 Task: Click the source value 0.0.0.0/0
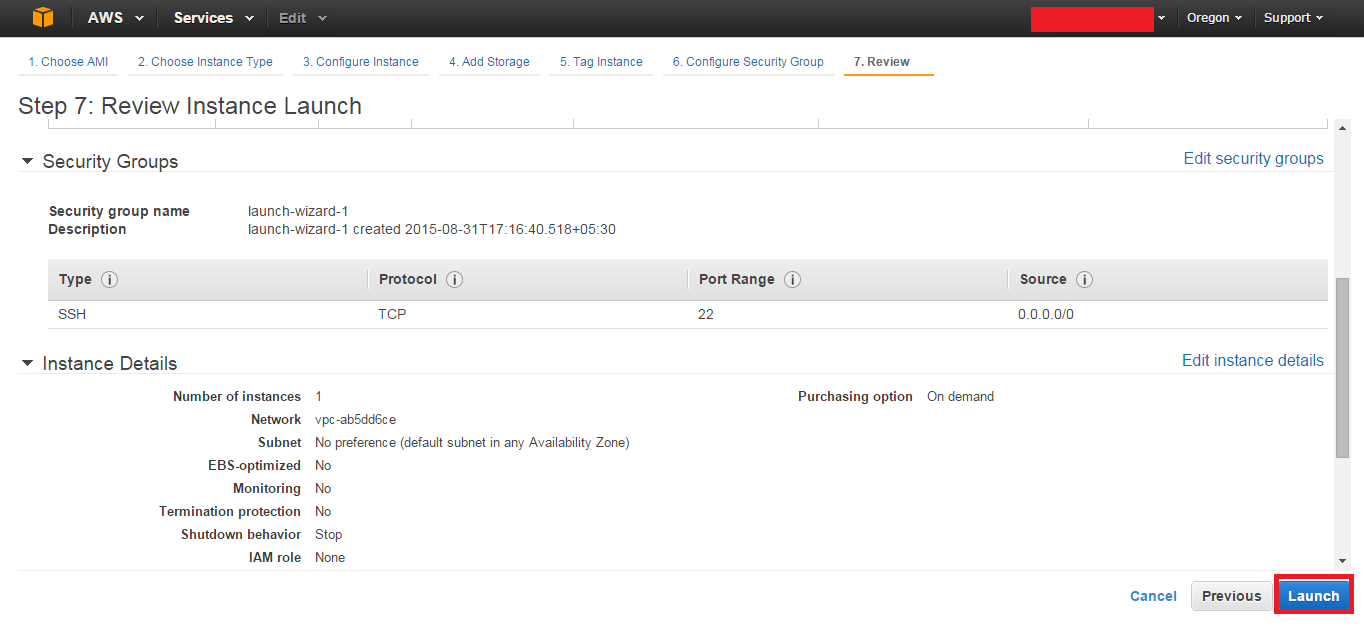point(1046,314)
